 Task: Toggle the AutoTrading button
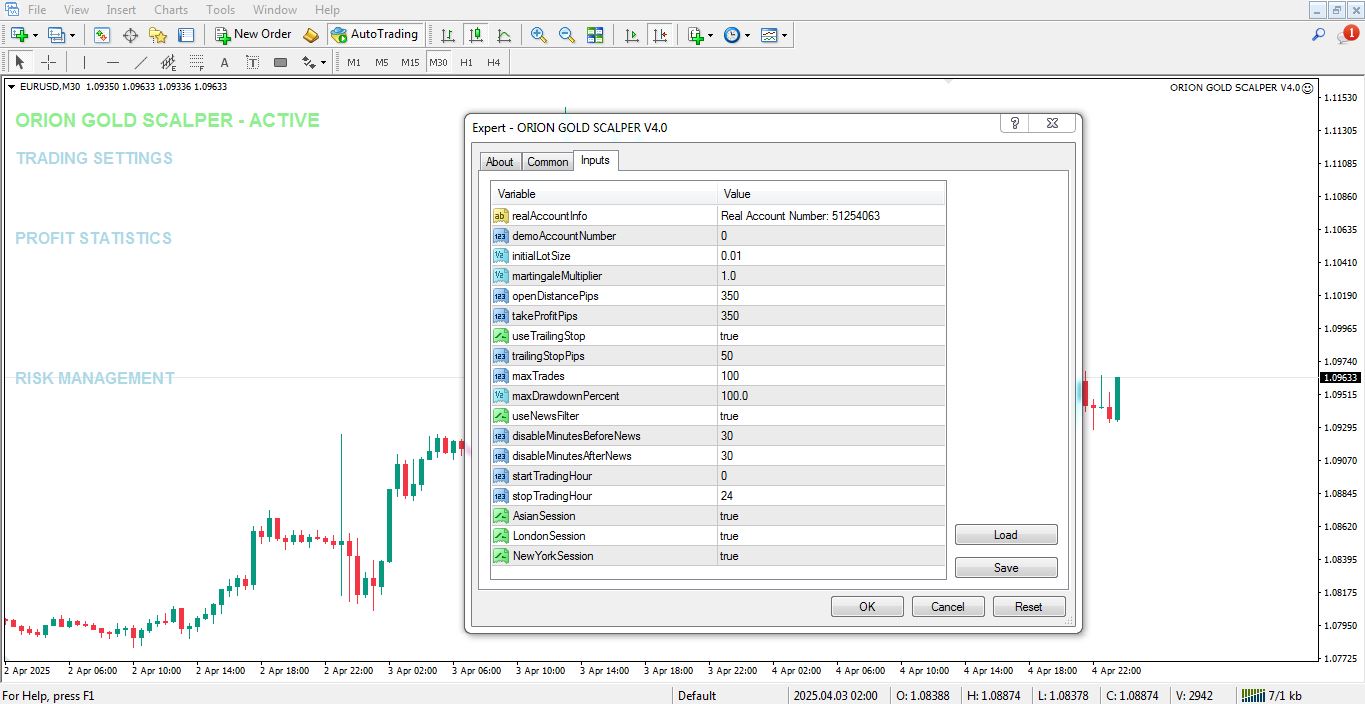point(375,35)
